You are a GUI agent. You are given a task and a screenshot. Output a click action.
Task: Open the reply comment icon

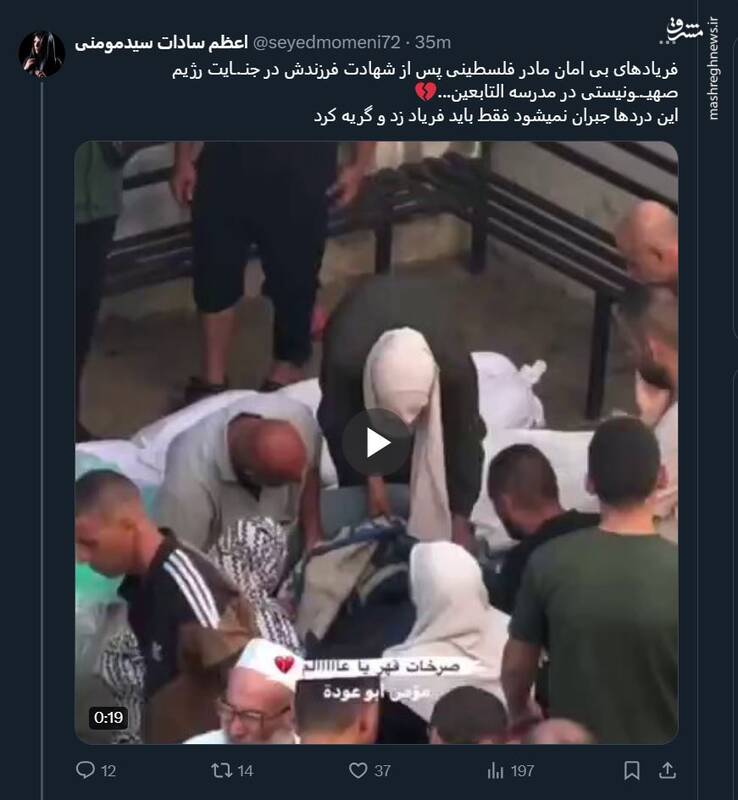point(85,770)
